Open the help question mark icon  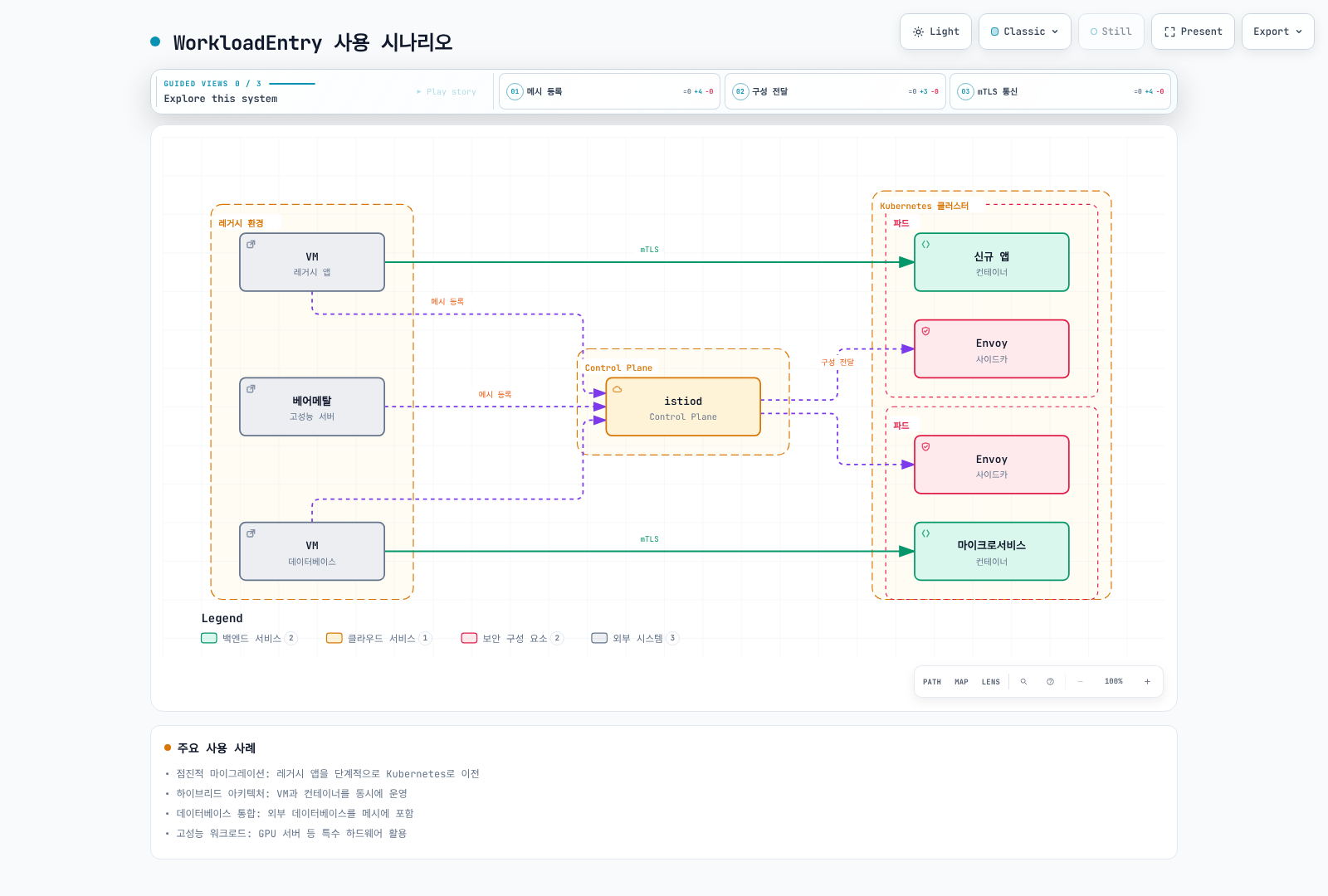click(x=1050, y=682)
